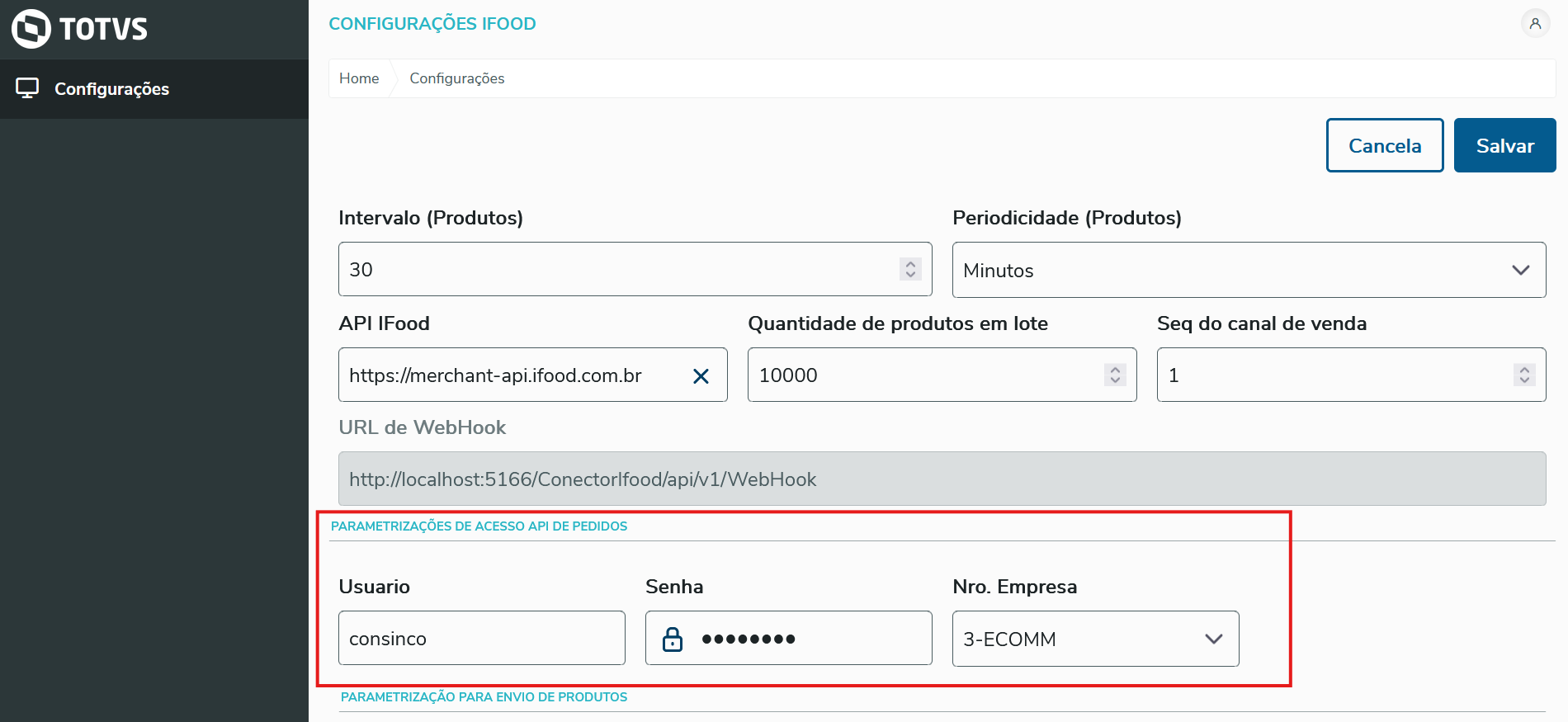
Task: Click the monitor icon beside Configurações
Action: (x=27, y=88)
